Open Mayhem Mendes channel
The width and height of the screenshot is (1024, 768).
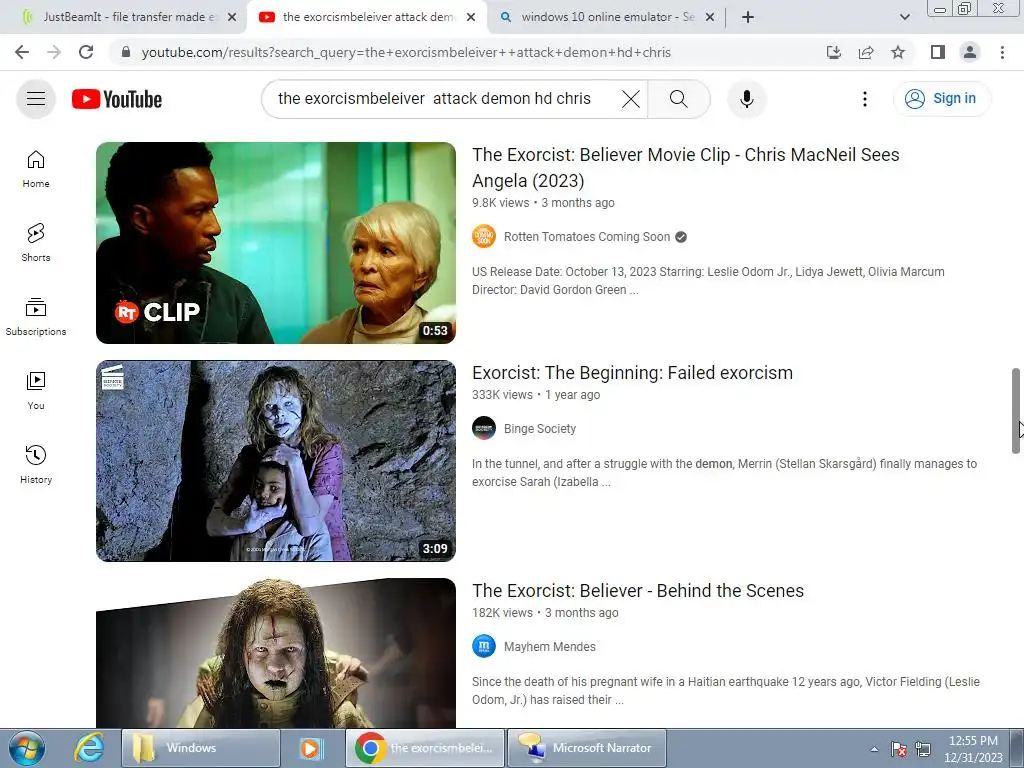point(550,647)
